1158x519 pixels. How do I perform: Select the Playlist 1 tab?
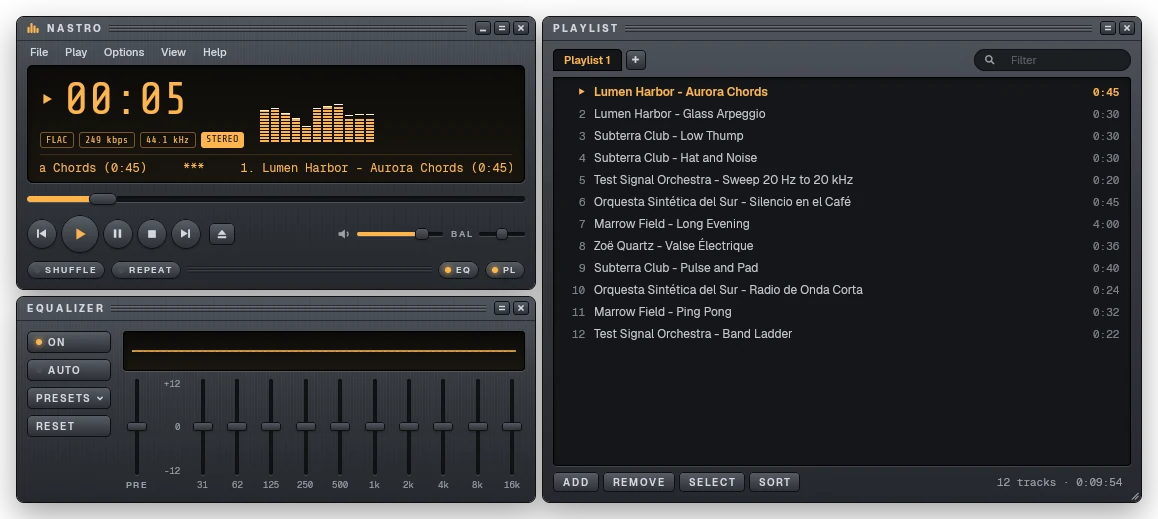(x=587, y=60)
